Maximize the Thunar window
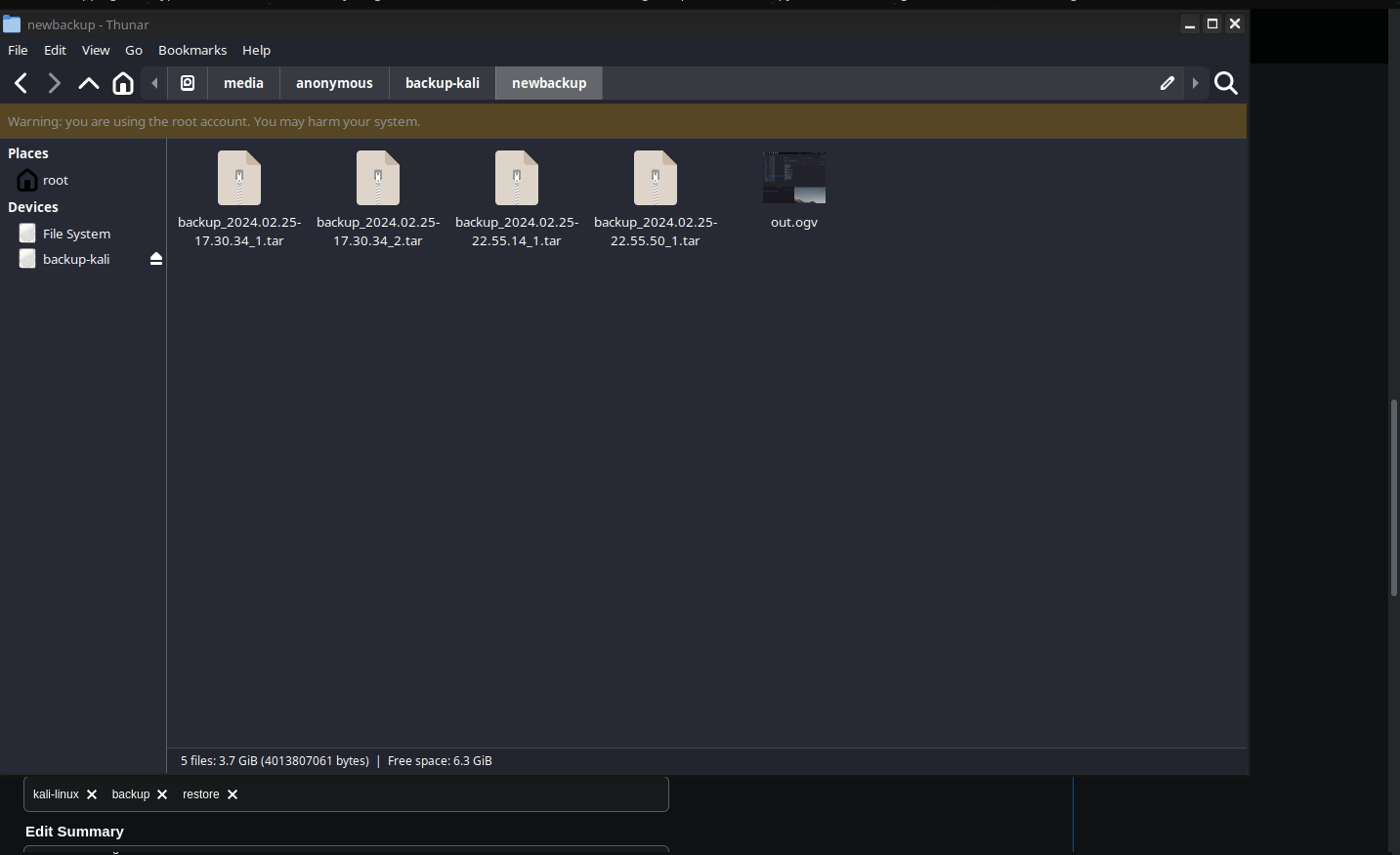The width and height of the screenshot is (1400, 855). tap(1212, 24)
